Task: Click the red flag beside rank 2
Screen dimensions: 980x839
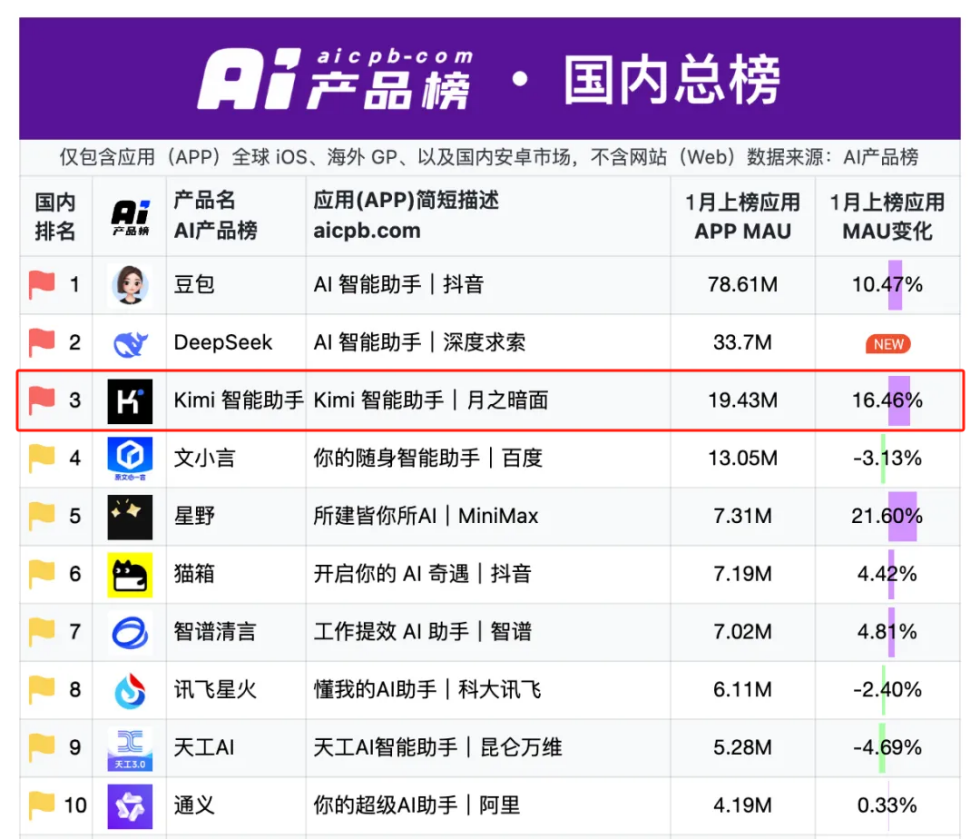Action: point(42,343)
